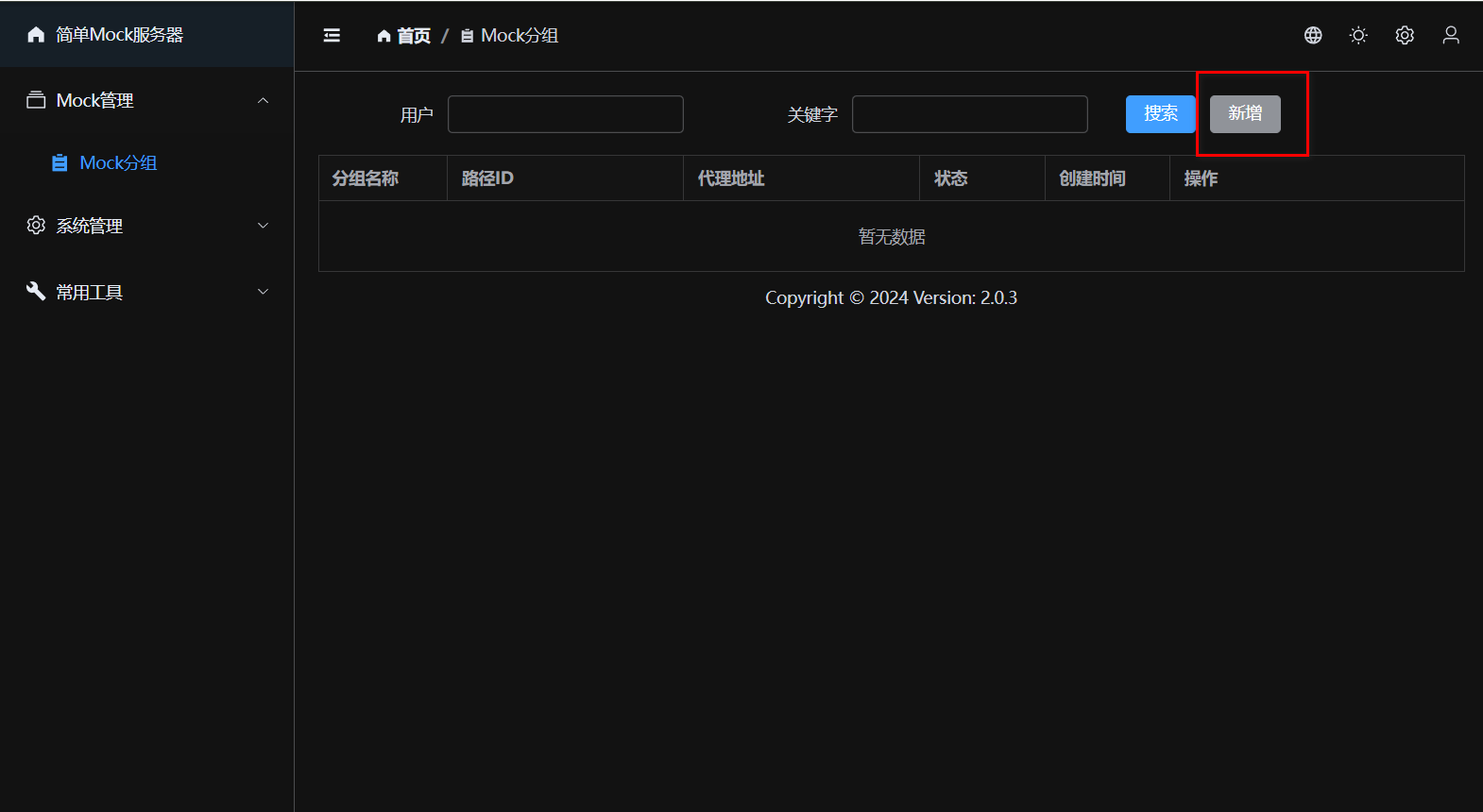Click the home icon beside the server title

tap(36, 35)
